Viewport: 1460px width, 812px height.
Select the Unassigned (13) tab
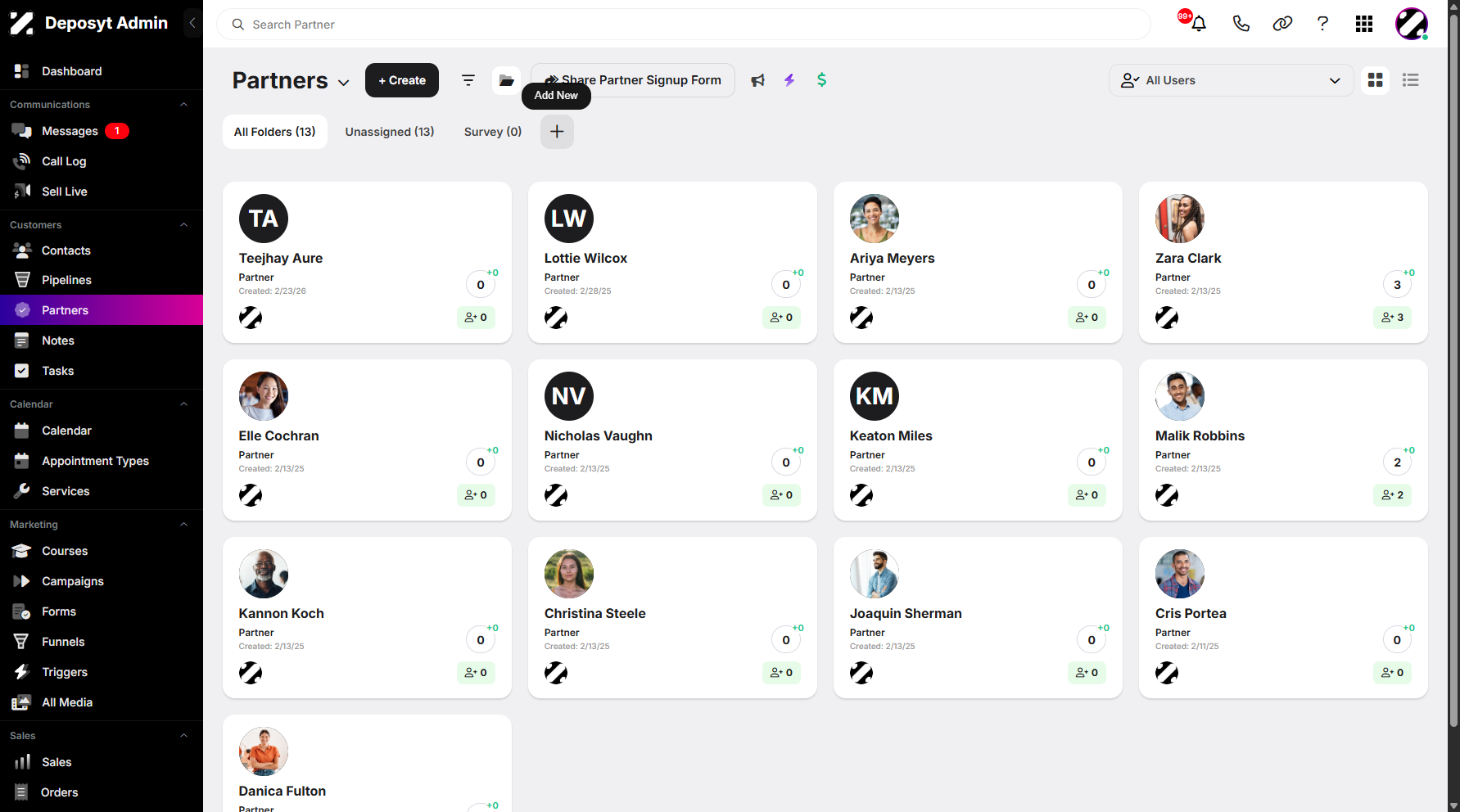coord(390,132)
